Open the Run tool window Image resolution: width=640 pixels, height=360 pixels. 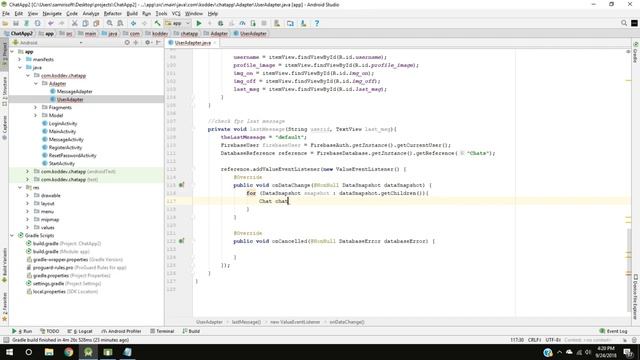[22, 331]
